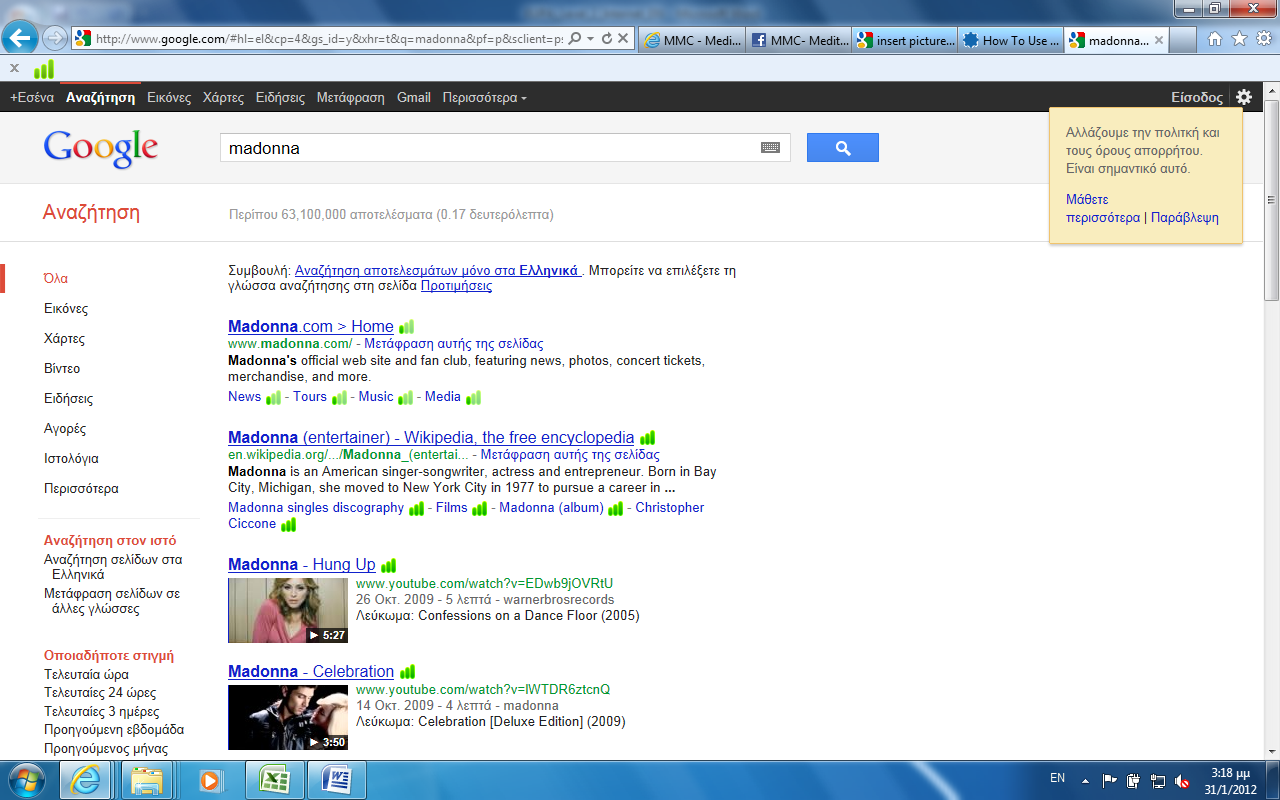
Task: Click rating icon next to Hung Up result
Action: 388,565
